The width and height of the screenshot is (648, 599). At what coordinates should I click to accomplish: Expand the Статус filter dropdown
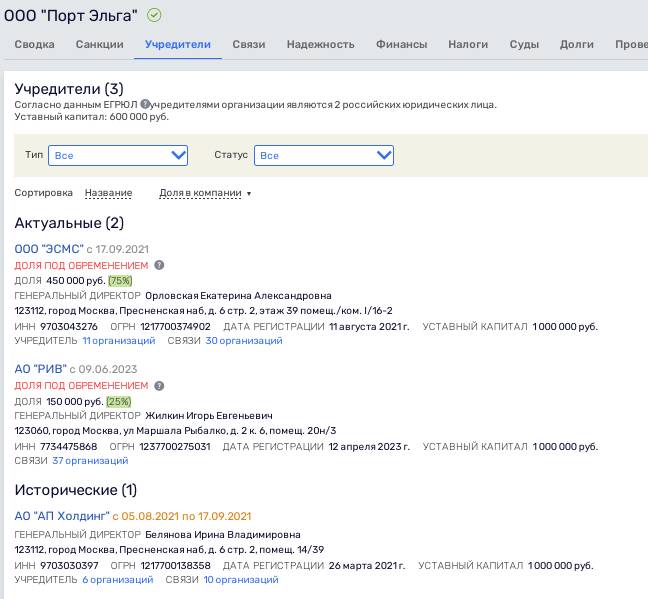click(324, 155)
